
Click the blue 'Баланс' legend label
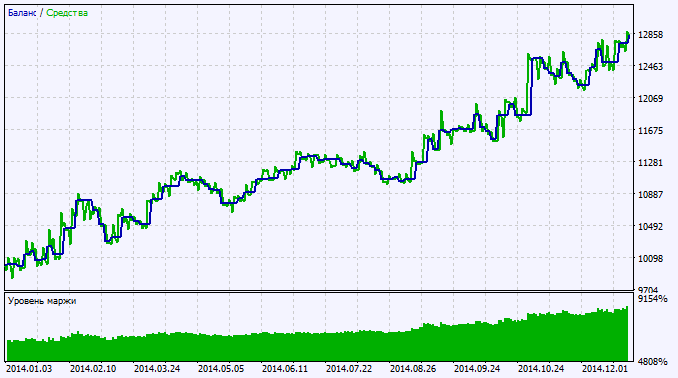[x=22, y=13]
